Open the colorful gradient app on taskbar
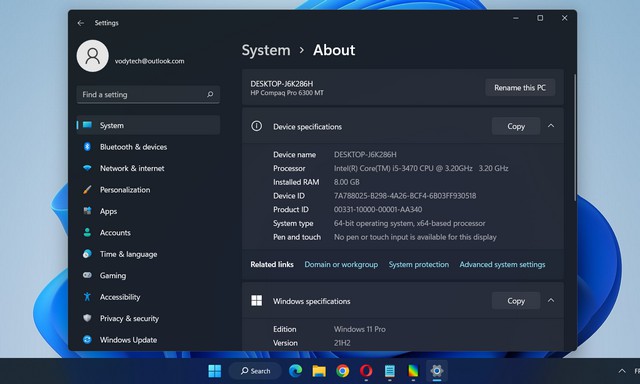The height and width of the screenshot is (384, 640). [x=413, y=371]
